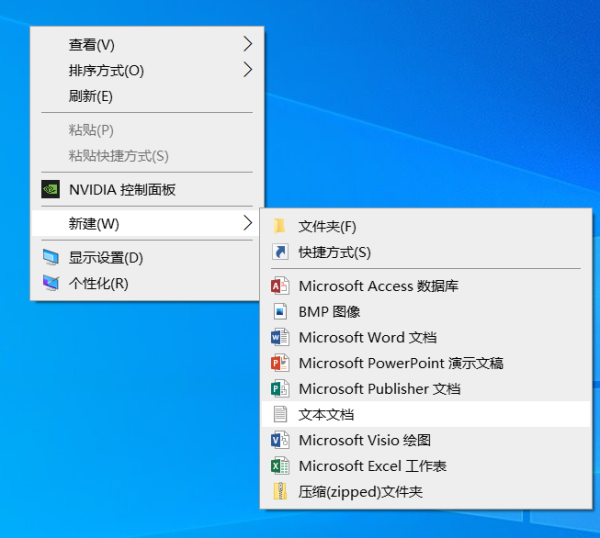The height and width of the screenshot is (538, 600).
Task: Choose 刷新(E) to refresh desktop
Action: click(147, 96)
